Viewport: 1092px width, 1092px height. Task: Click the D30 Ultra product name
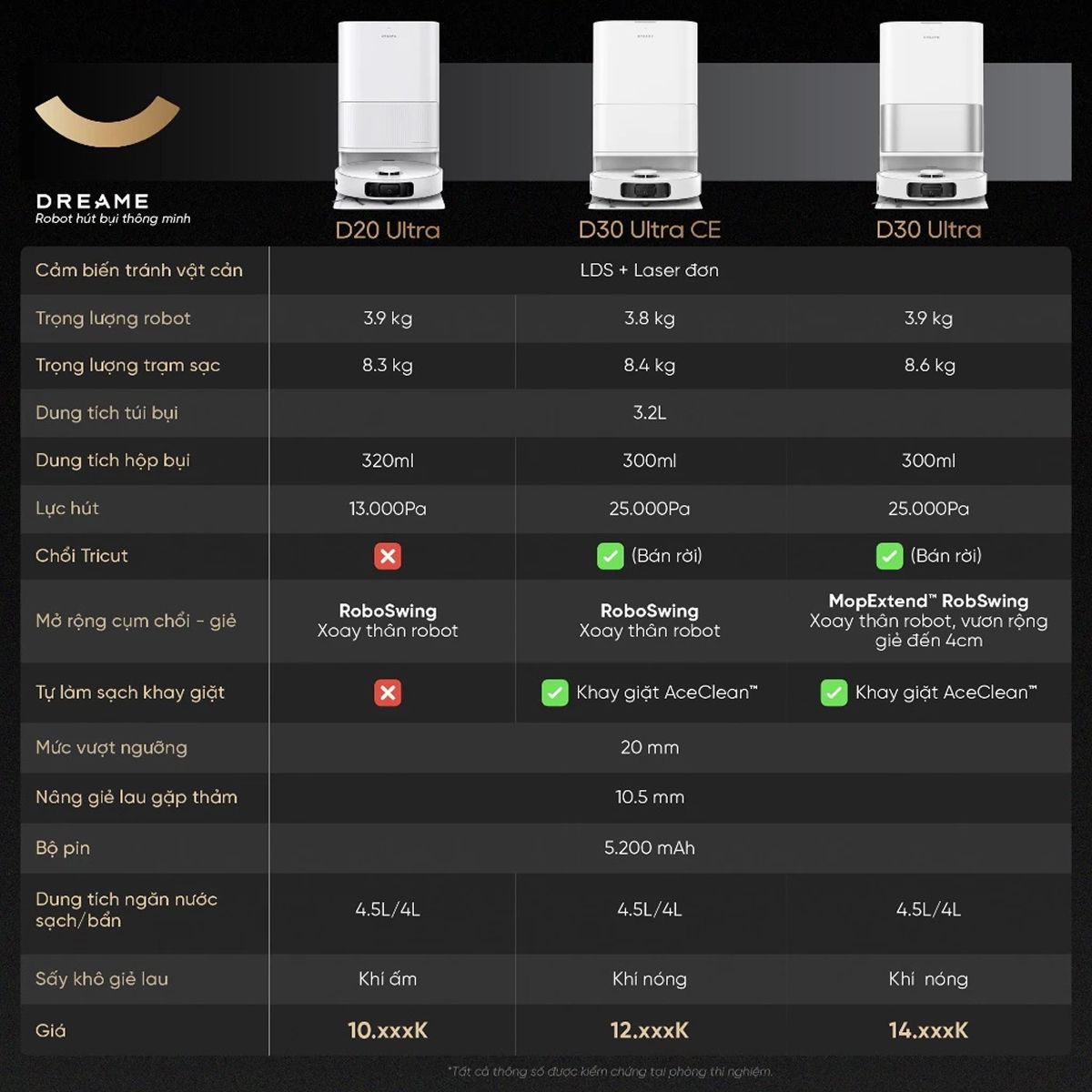click(x=929, y=230)
